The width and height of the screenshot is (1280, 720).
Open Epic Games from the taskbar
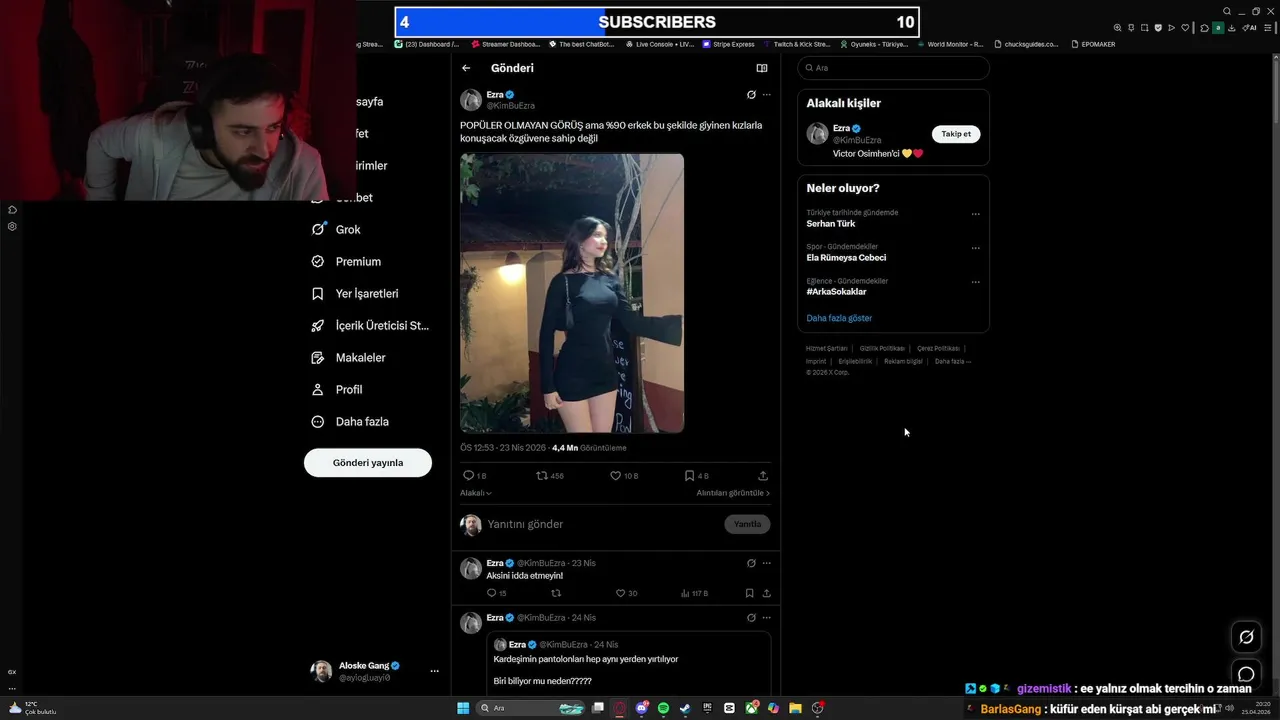tap(707, 708)
